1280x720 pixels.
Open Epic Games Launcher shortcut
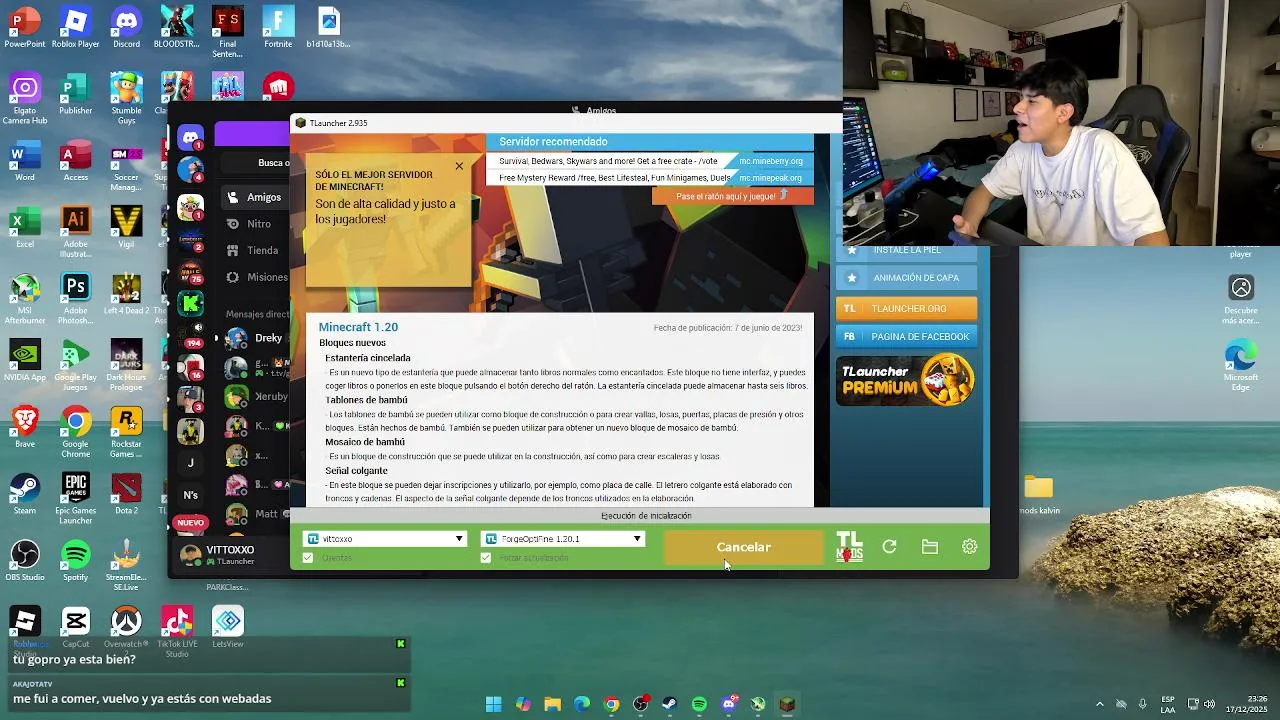click(x=76, y=499)
